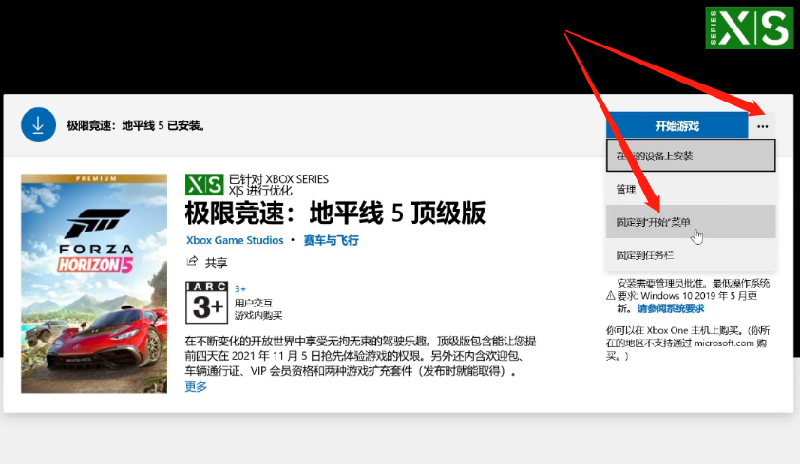This screenshot has width=800, height=464.
Task: Click the IARC 3+ rating badge
Action: click(206, 303)
